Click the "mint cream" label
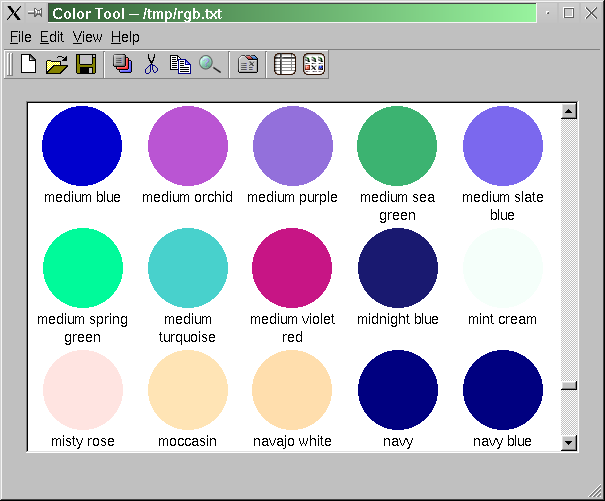 pos(502,319)
